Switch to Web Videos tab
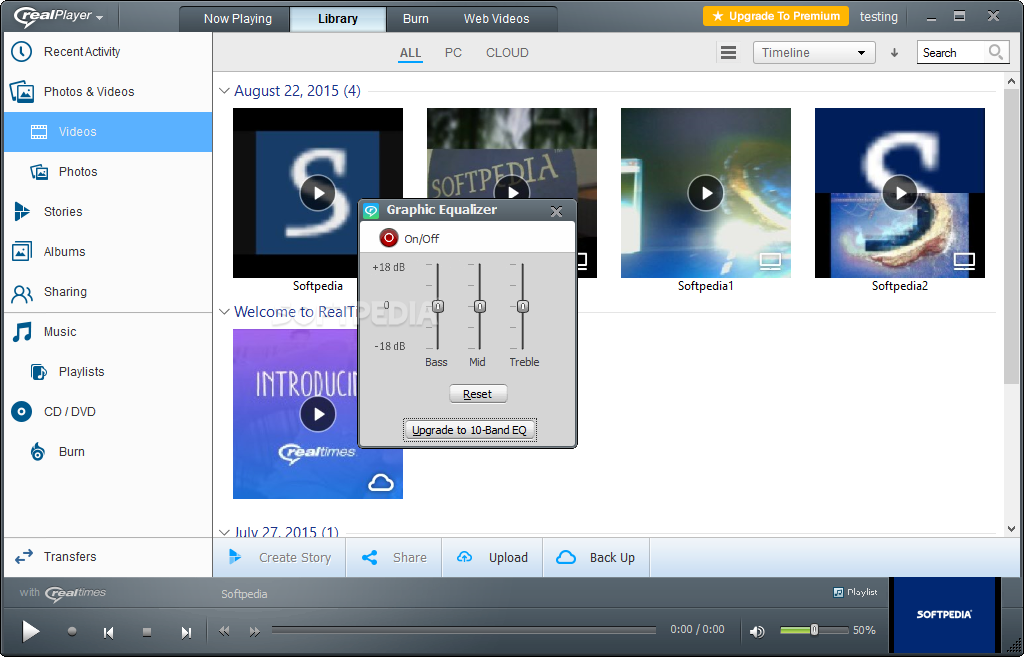This screenshot has height=657, width=1024. (496, 19)
